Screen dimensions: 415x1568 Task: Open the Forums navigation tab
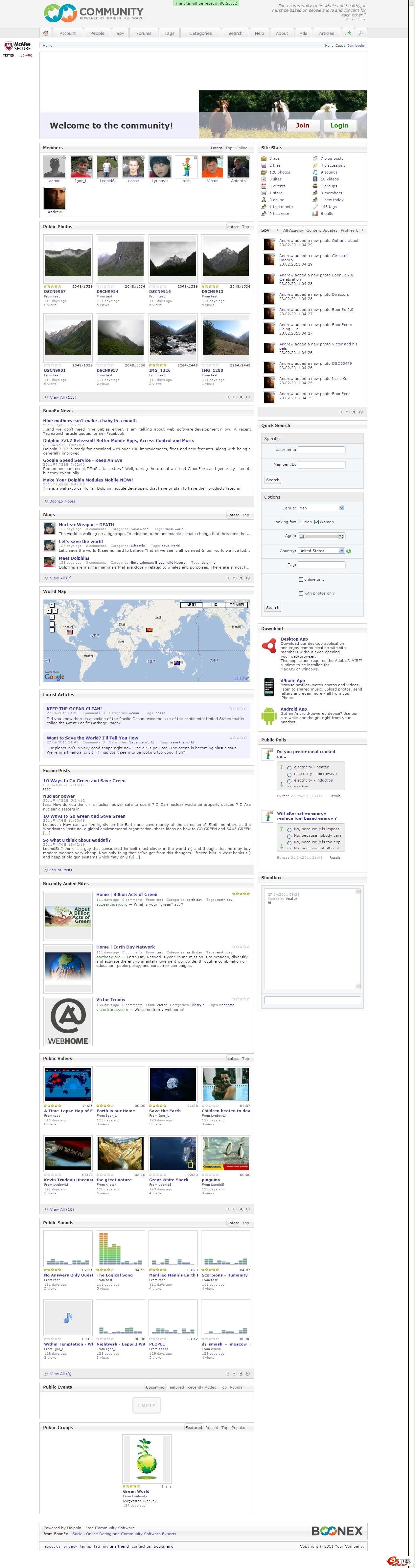(x=144, y=34)
